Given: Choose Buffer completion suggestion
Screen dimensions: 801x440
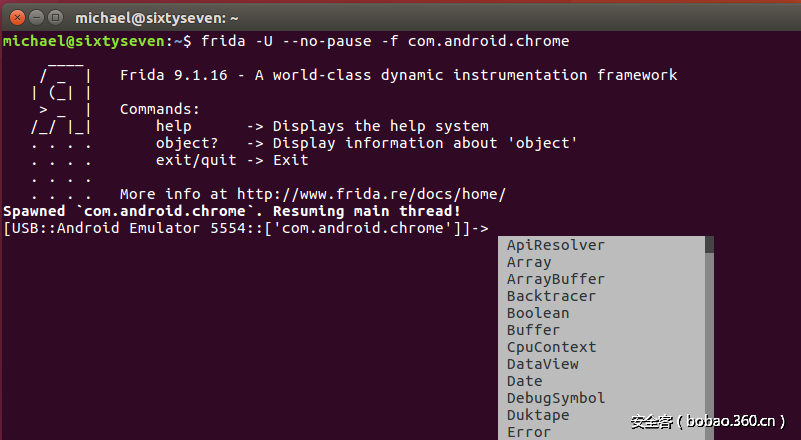Looking at the screenshot, I should (x=533, y=330).
